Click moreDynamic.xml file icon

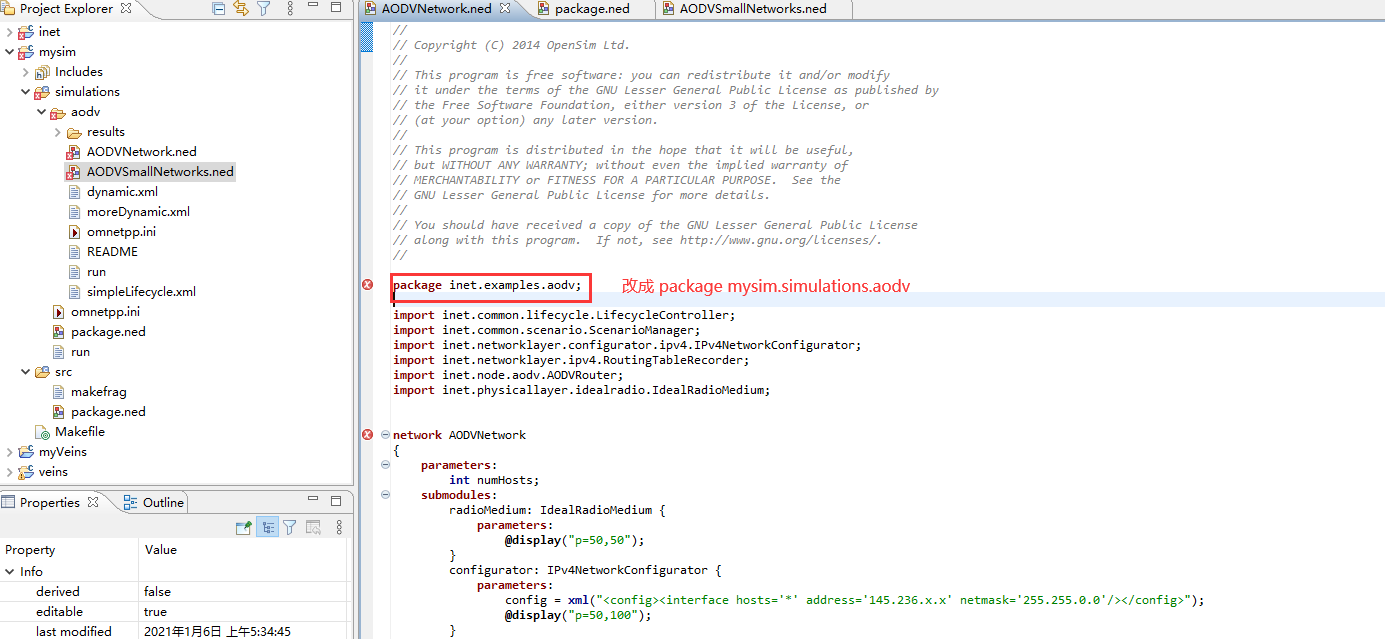coord(75,212)
